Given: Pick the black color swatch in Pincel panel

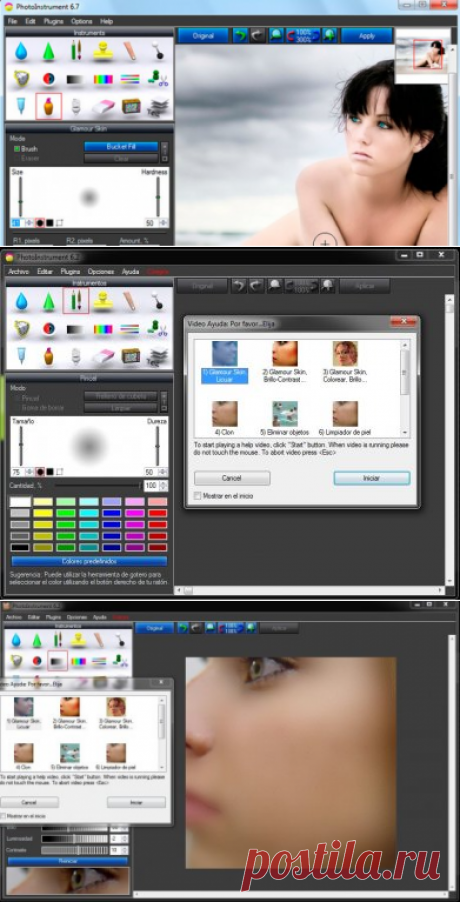Looking at the screenshot, I should coord(20,548).
